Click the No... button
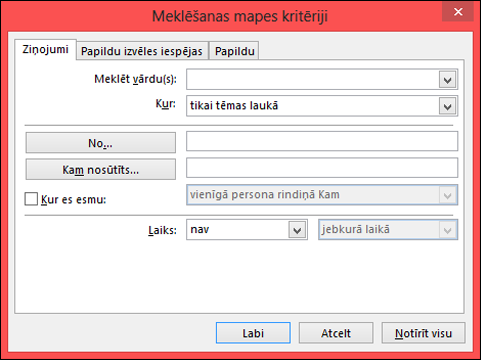Viewport: 481px width, 360px height. click(x=101, y=143)
